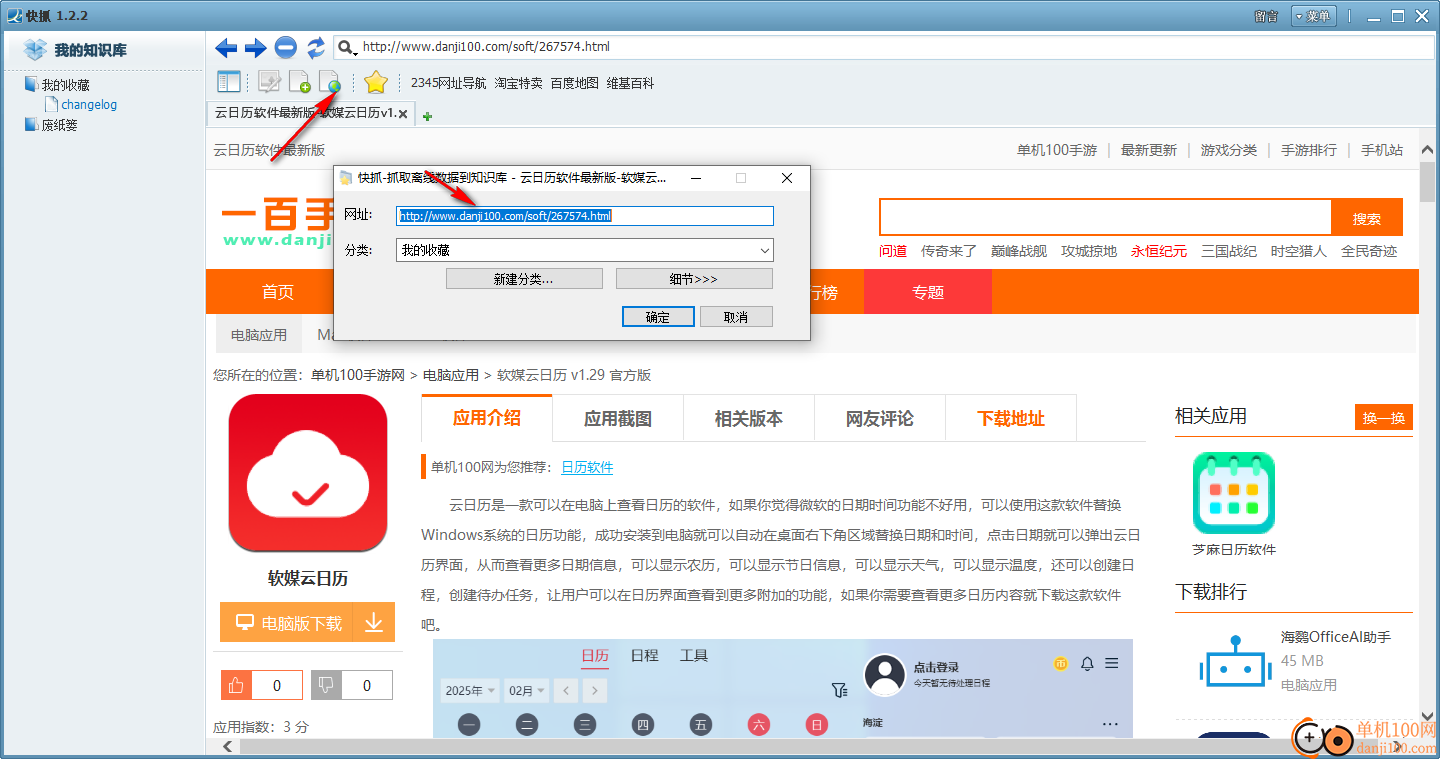Switch to the 网友评论 tab
The image size is (1440, 759).
(880, 419)
